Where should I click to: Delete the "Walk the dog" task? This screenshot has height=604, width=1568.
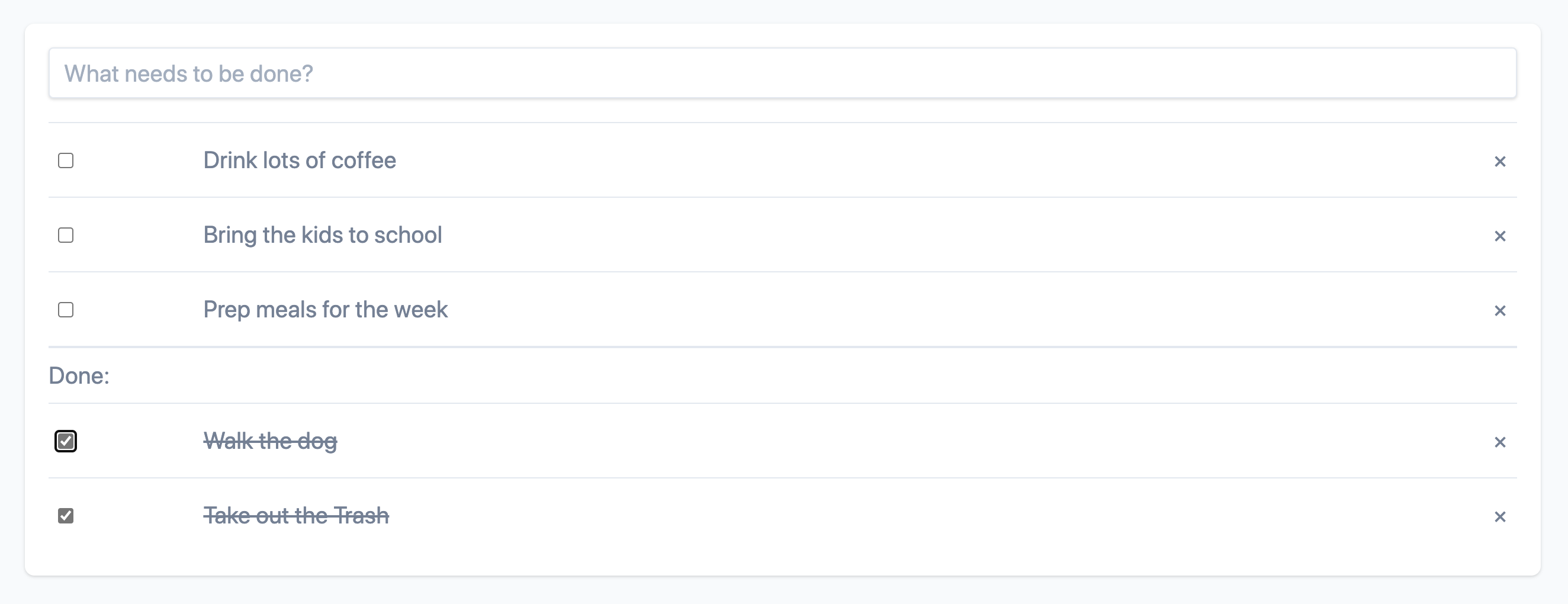tap(1500, 442)
